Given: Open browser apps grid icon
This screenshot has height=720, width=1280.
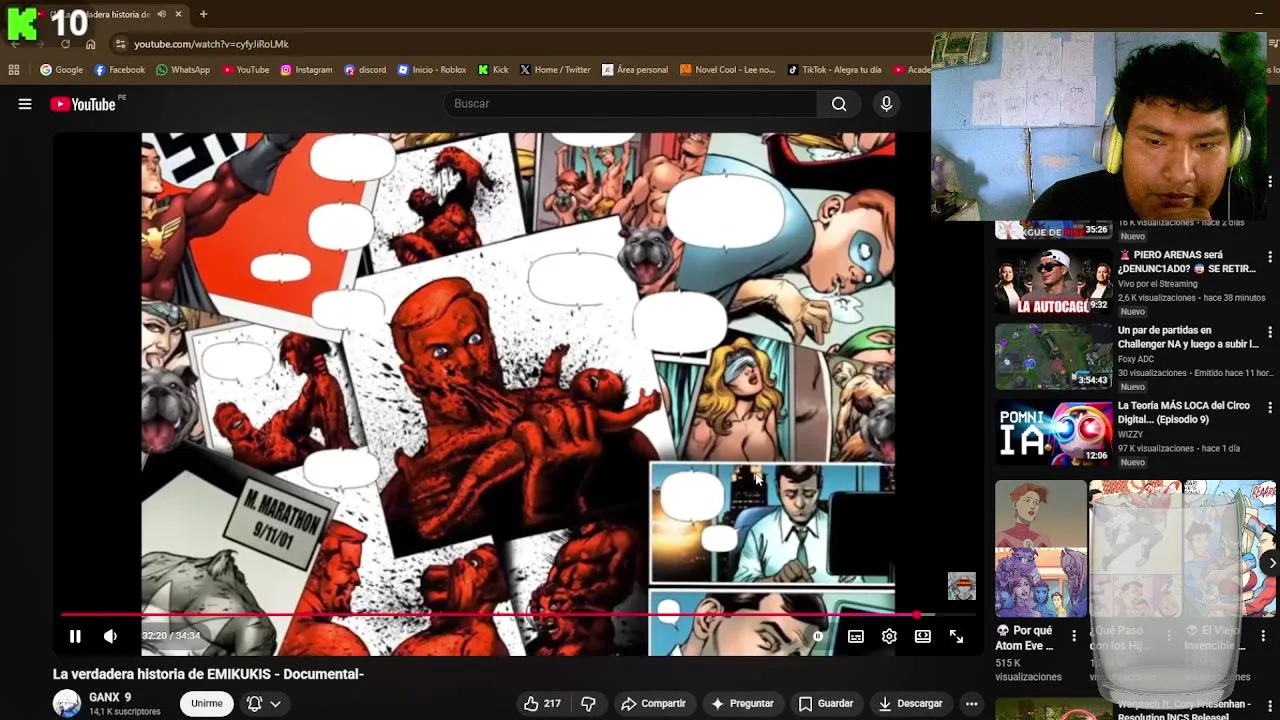Looking at the screenshot, I should pyautogui.click(x=14, y=70).
